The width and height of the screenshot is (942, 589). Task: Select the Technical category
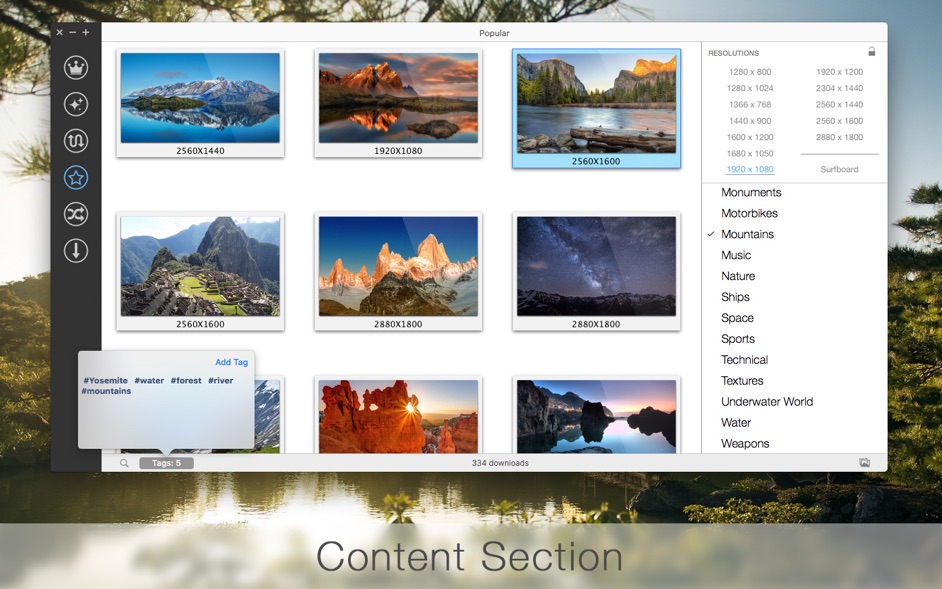[x=744, y=359]
